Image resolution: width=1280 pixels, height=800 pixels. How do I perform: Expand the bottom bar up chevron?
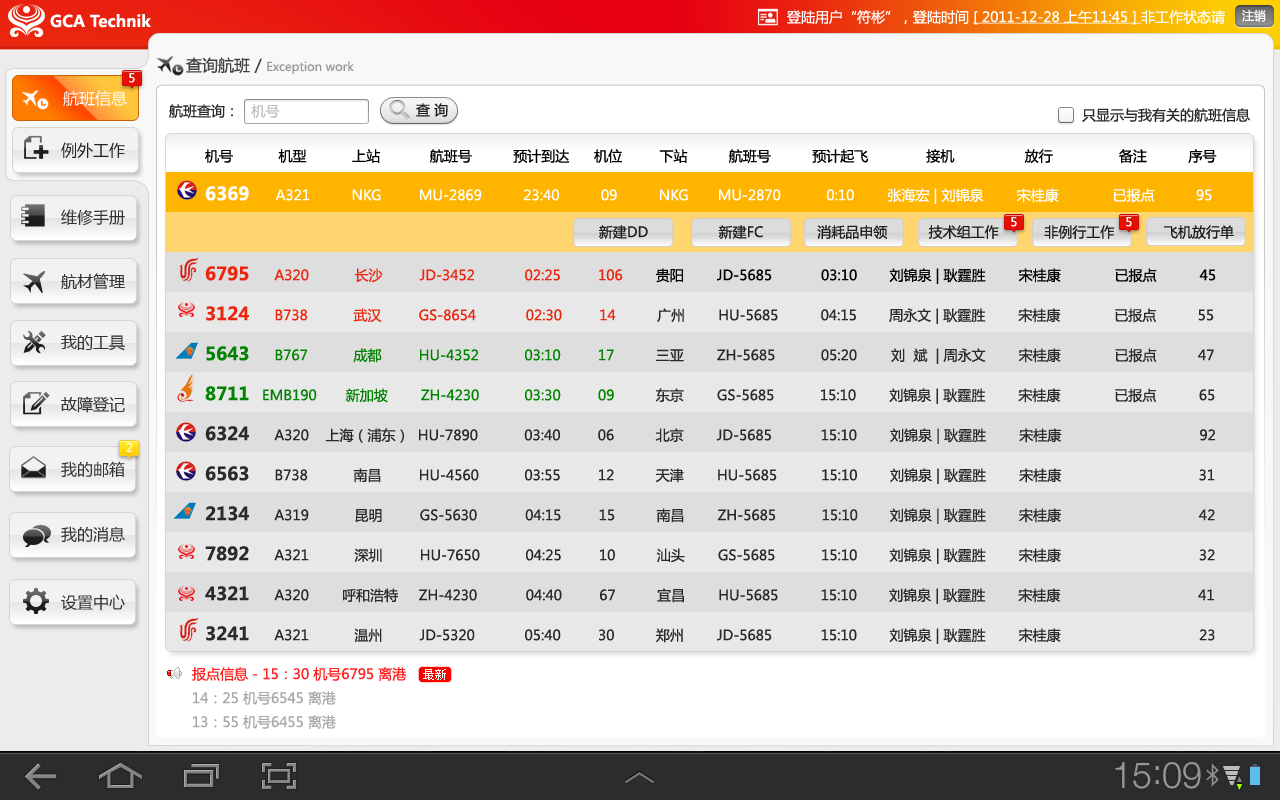[x=639, y=777]
